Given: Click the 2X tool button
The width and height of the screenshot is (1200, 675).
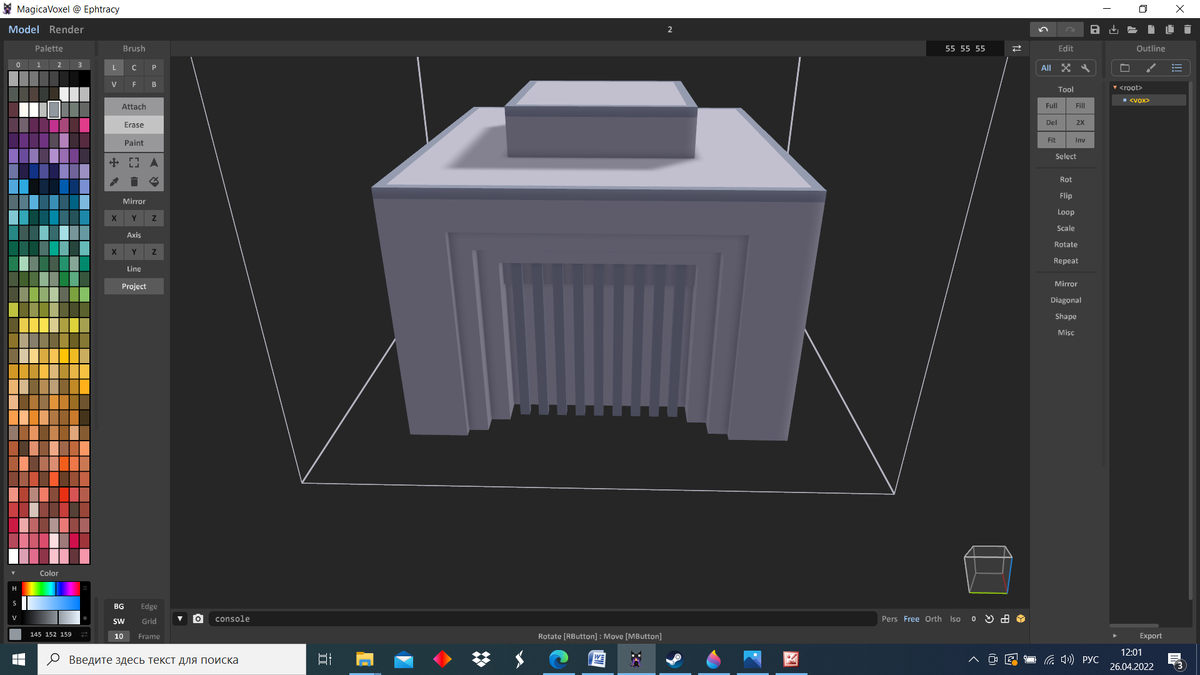Looking at the screenshot, I should pyautogui.click(x=1080, y=122).
